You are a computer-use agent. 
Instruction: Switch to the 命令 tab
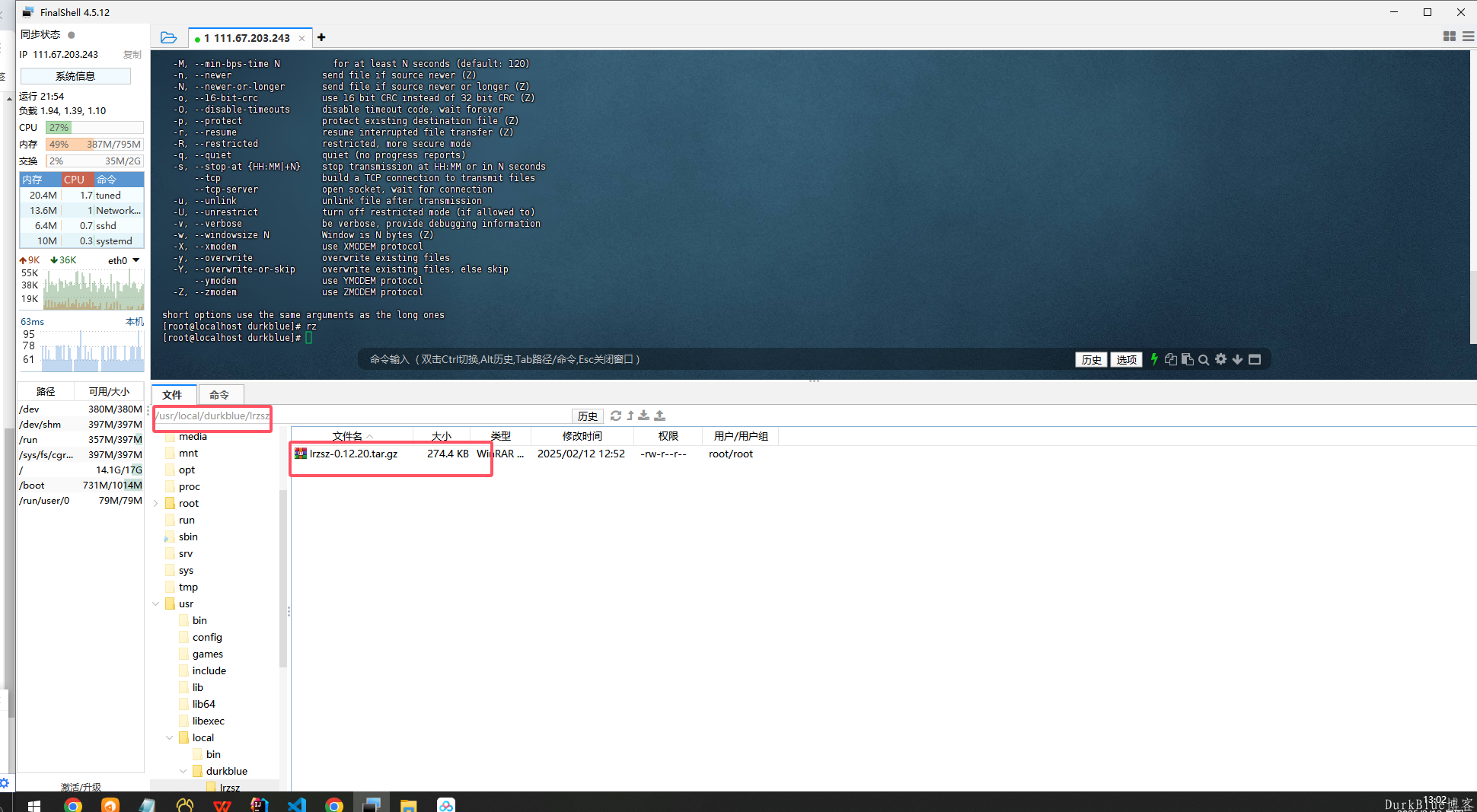point(220,395)
